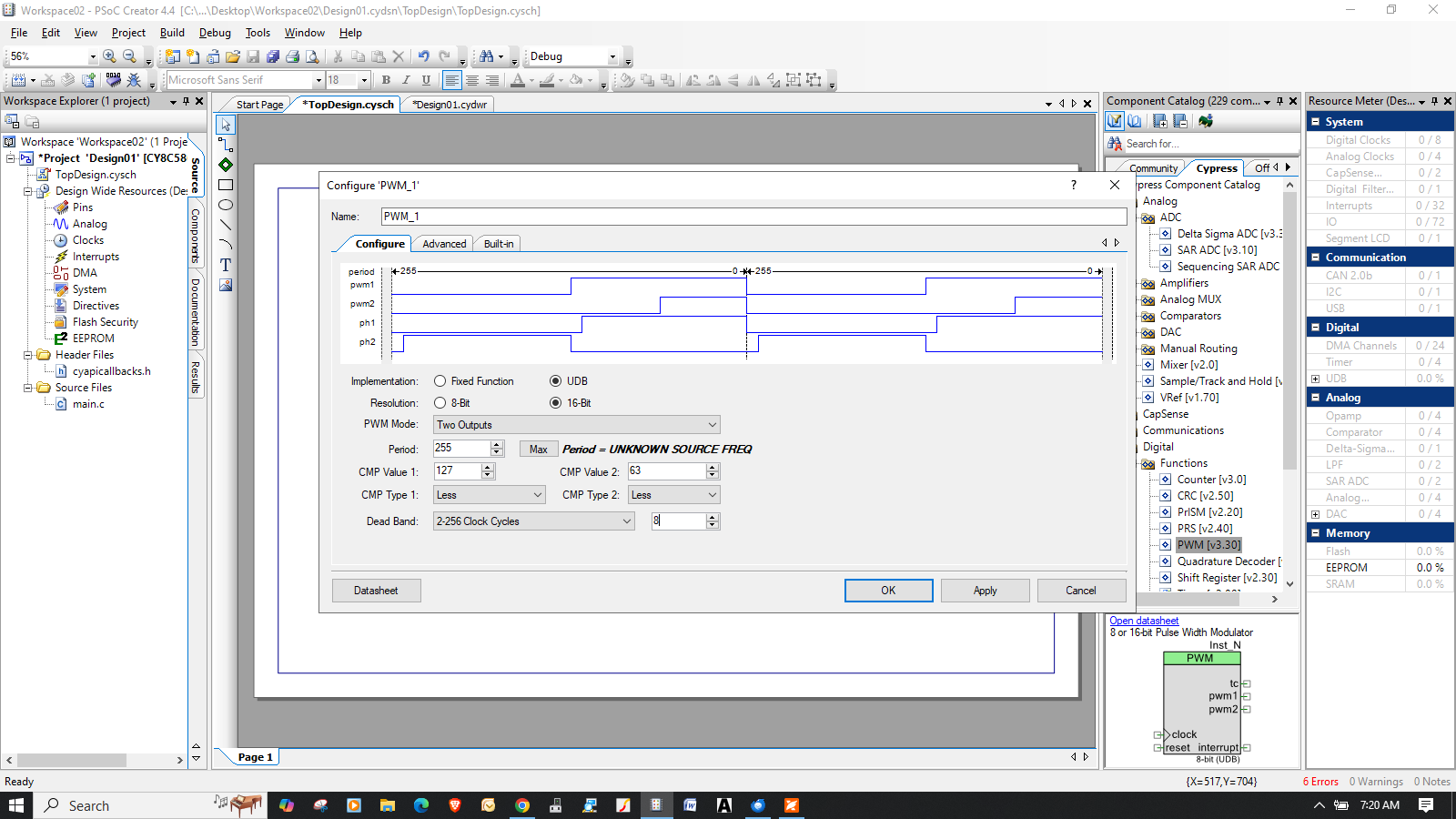Open File Explorer from taskbar
Viewport: 1456px width, 819px height.
coord(388,805)
